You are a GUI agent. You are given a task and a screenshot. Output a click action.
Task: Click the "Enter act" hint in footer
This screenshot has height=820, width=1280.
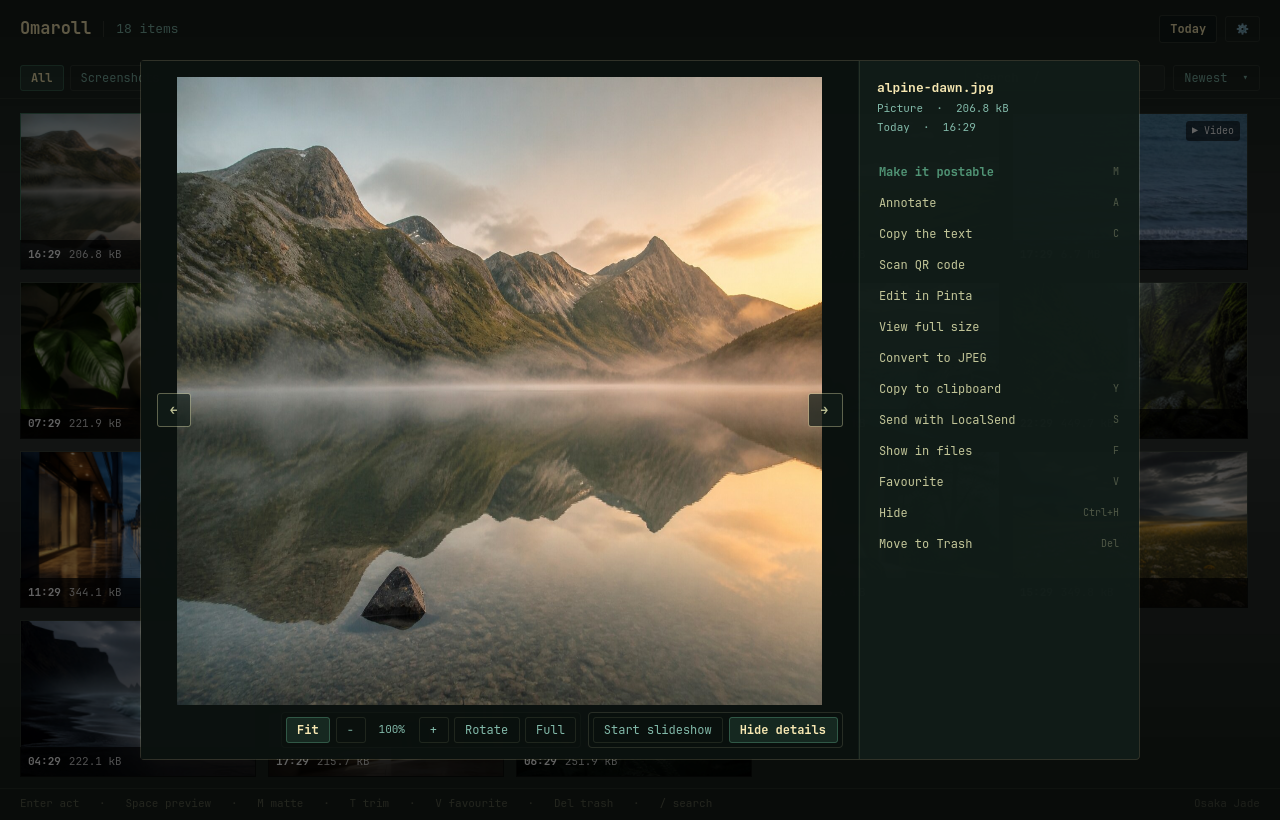(x=49, y=803)
